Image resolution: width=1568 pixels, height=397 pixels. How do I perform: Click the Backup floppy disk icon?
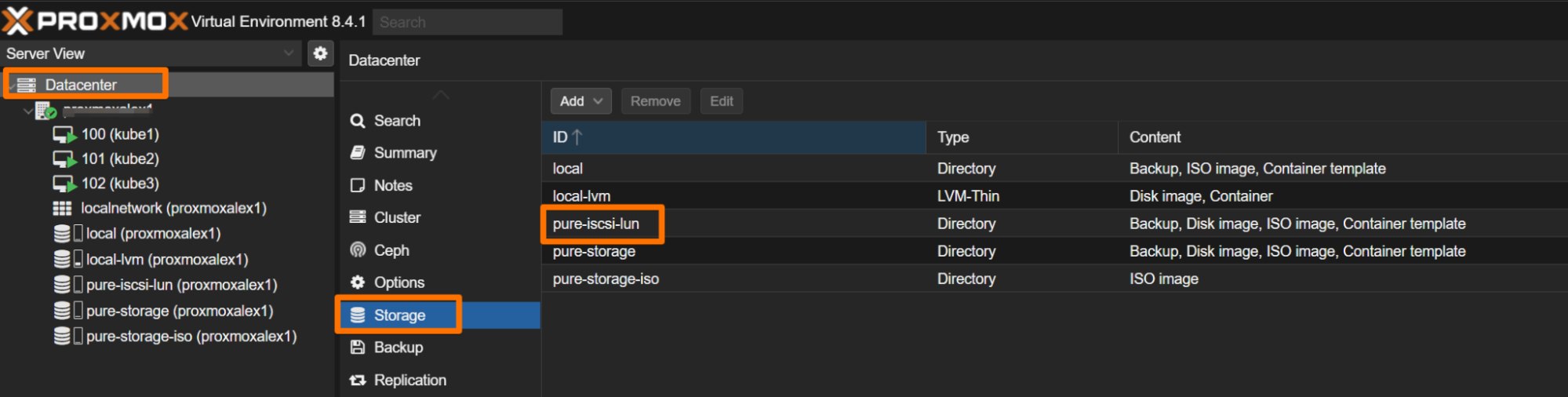click(x=358, y=348)
